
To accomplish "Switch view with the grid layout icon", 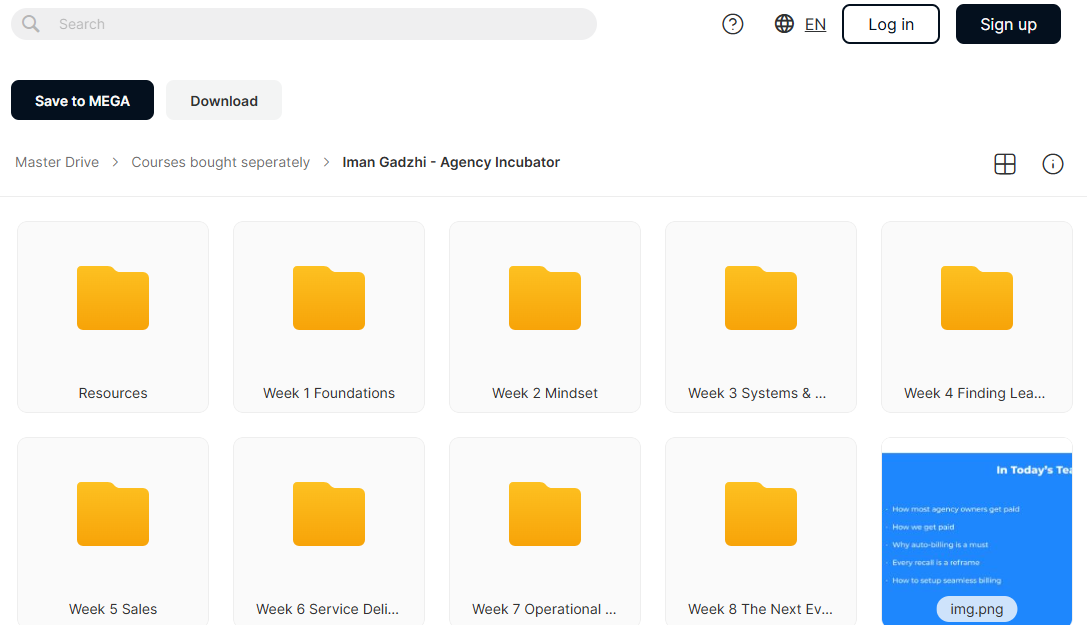I will [1005, 164].
